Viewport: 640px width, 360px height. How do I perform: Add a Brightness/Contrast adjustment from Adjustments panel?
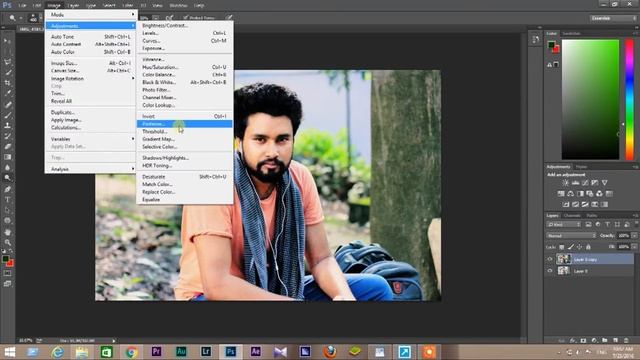coord(565,183)
